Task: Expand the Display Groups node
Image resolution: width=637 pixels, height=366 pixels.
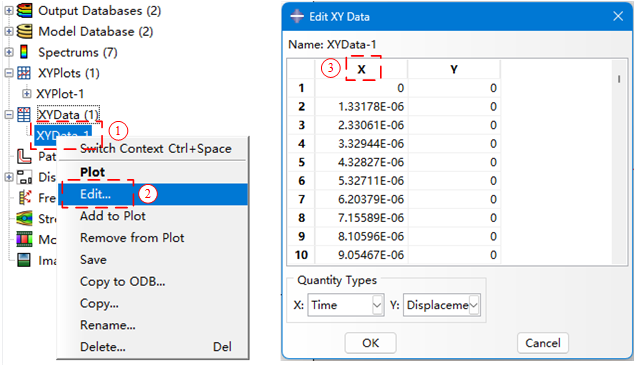Action: tap(9, 177)
